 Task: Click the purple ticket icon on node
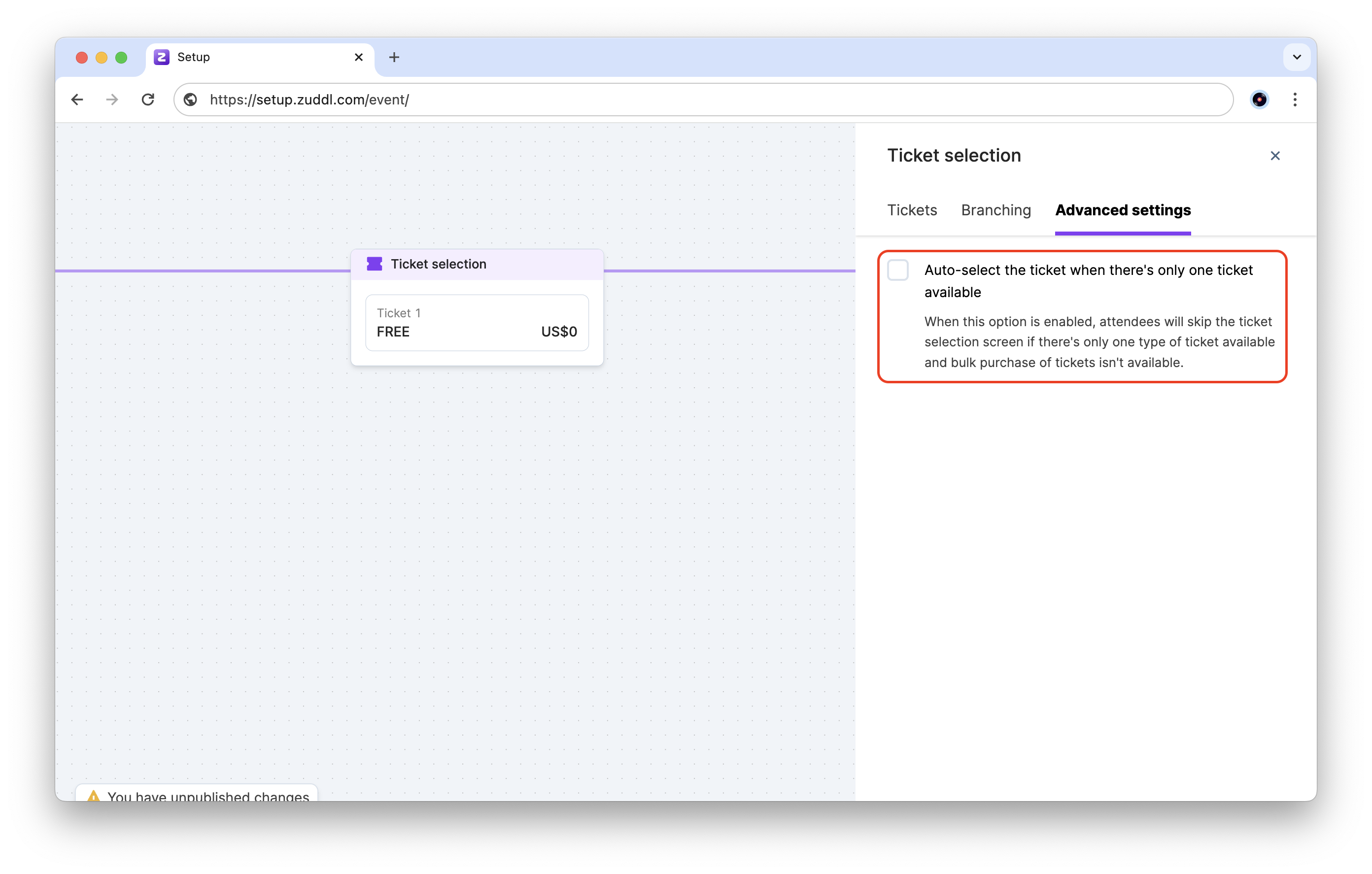[x=375, y=264]
